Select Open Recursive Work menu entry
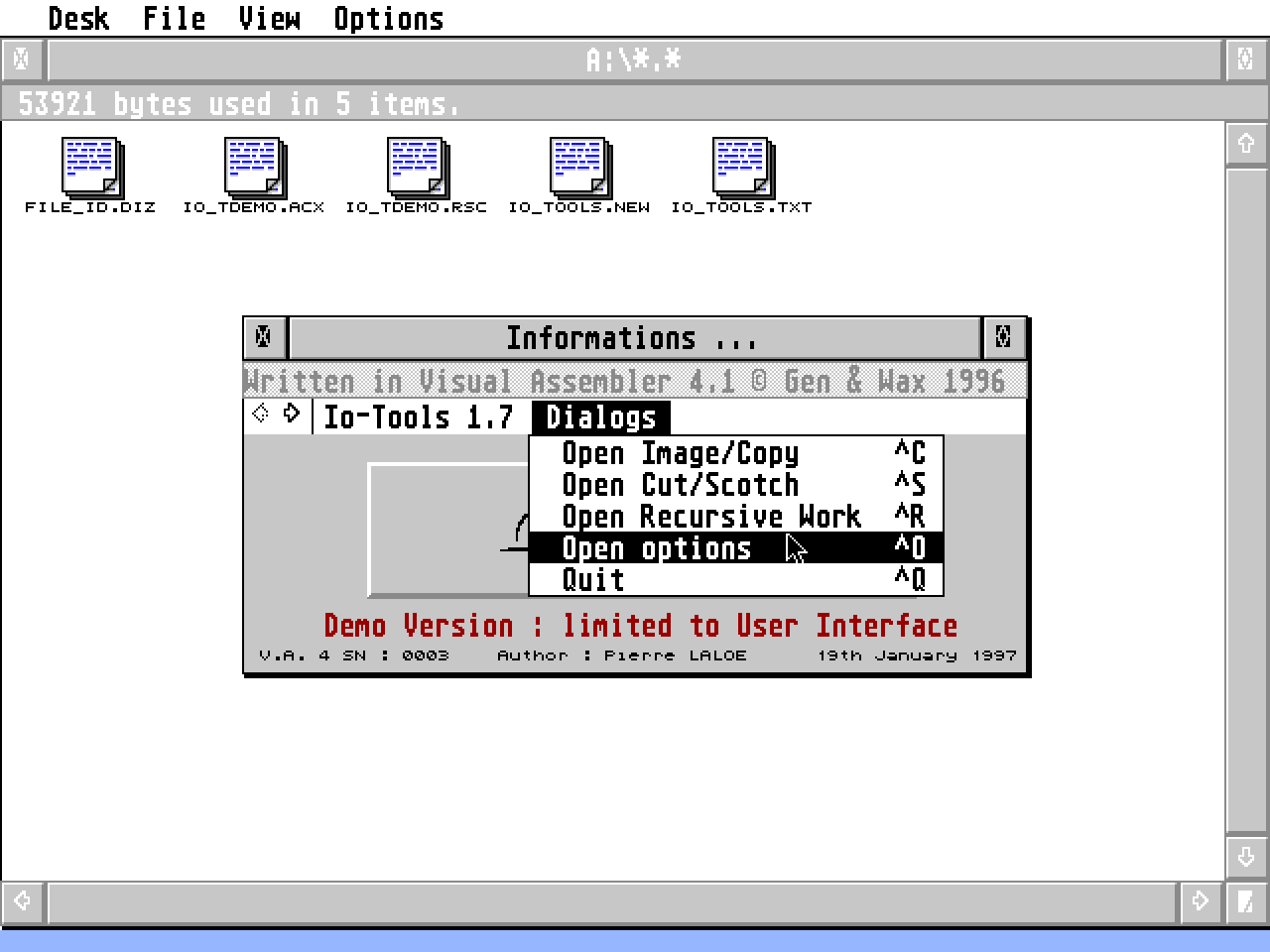 tap(711, 517)
